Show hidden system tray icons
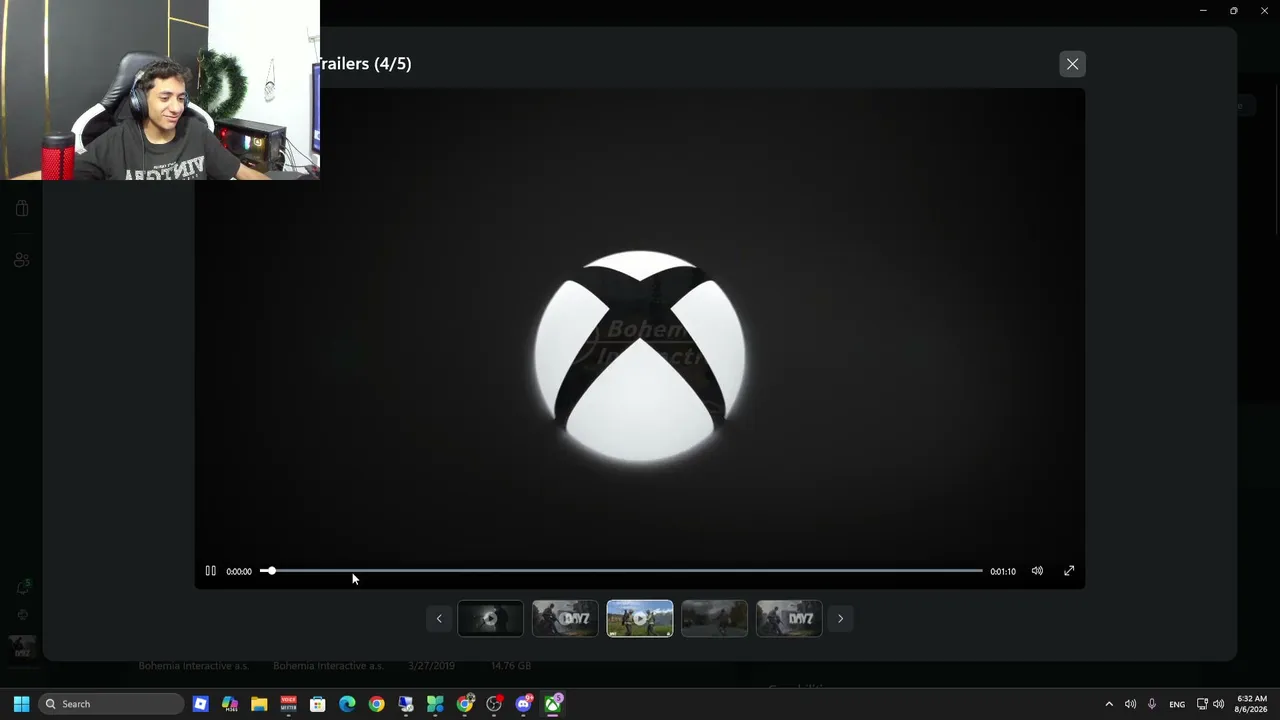Image resolution: width=1280 pixels, height=720 pixels. coord(1109,704)
